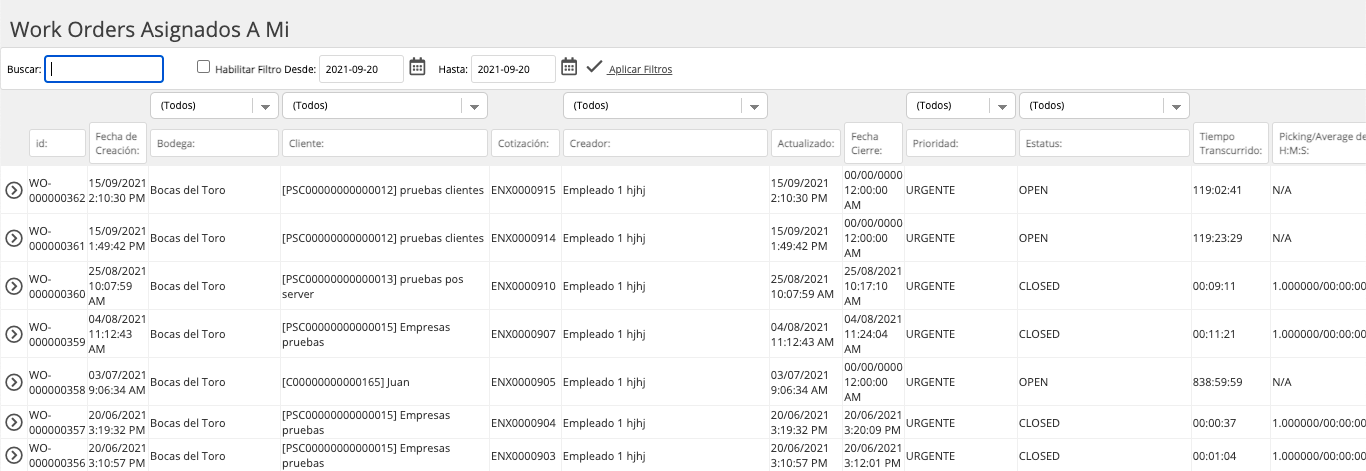
Task: Open the Creador (Todos) dropdown
Action: click(x=665, y=105)
